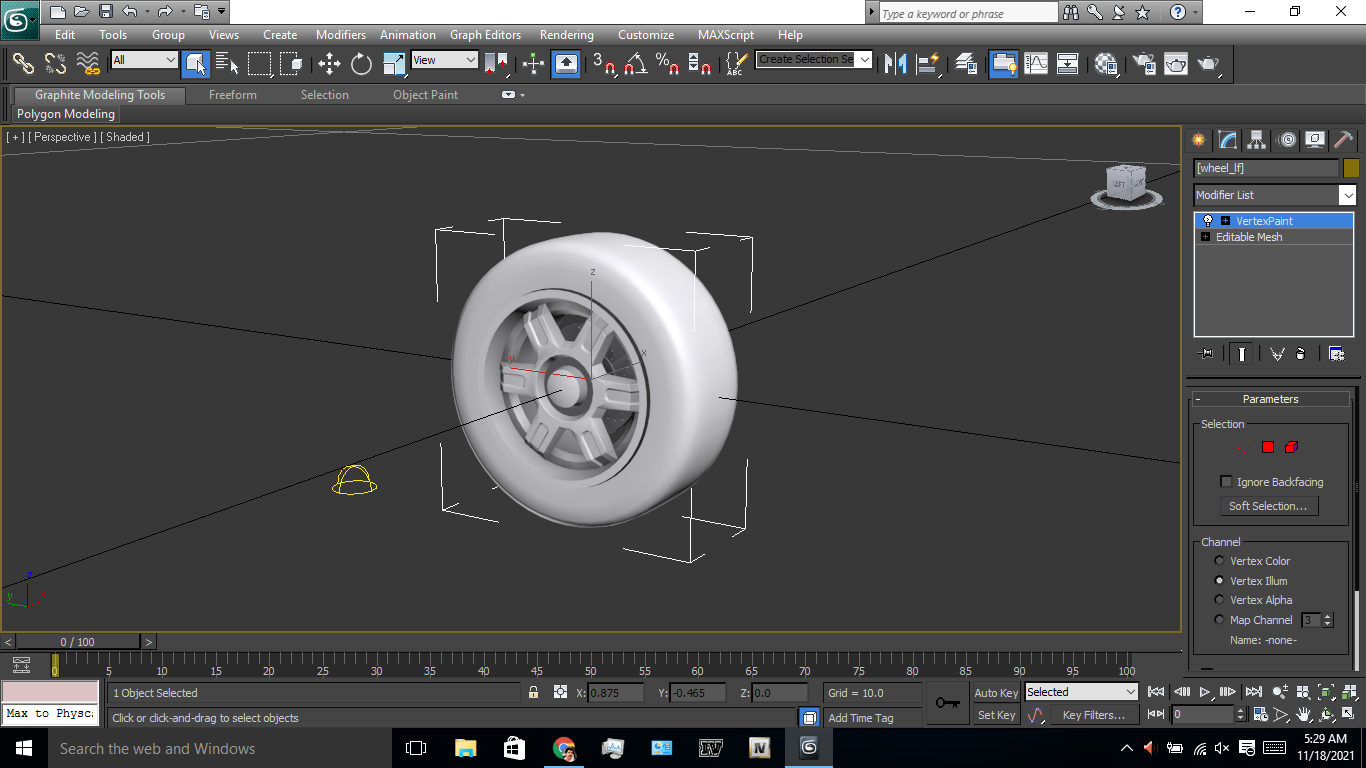Screen dimensions: 1366x768
Task: Open the Utilities panel hammer icon
Action: 1343,140
